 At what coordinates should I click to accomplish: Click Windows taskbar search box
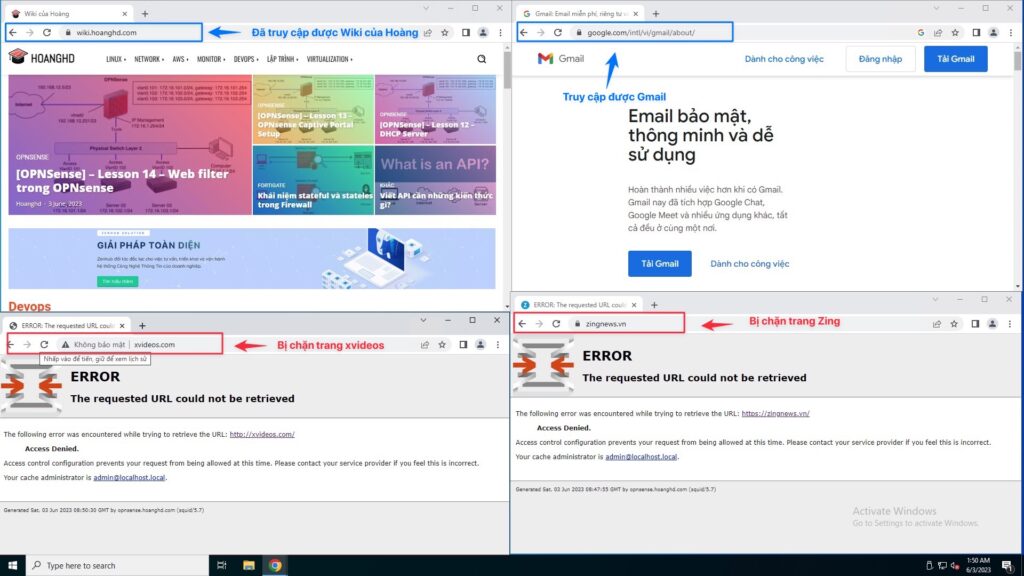click(118, 566)
